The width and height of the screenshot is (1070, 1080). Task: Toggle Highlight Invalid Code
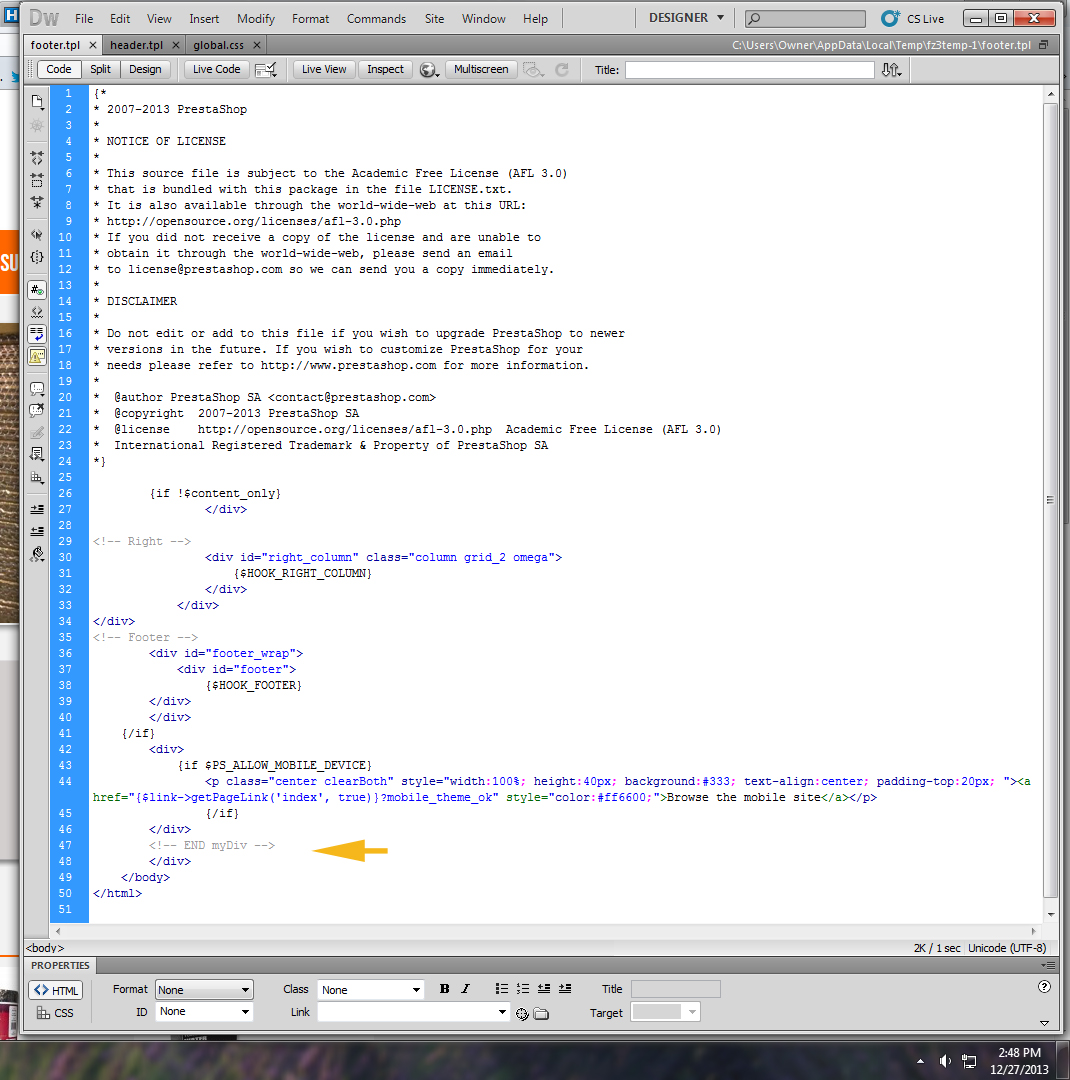tap(37, 312)
